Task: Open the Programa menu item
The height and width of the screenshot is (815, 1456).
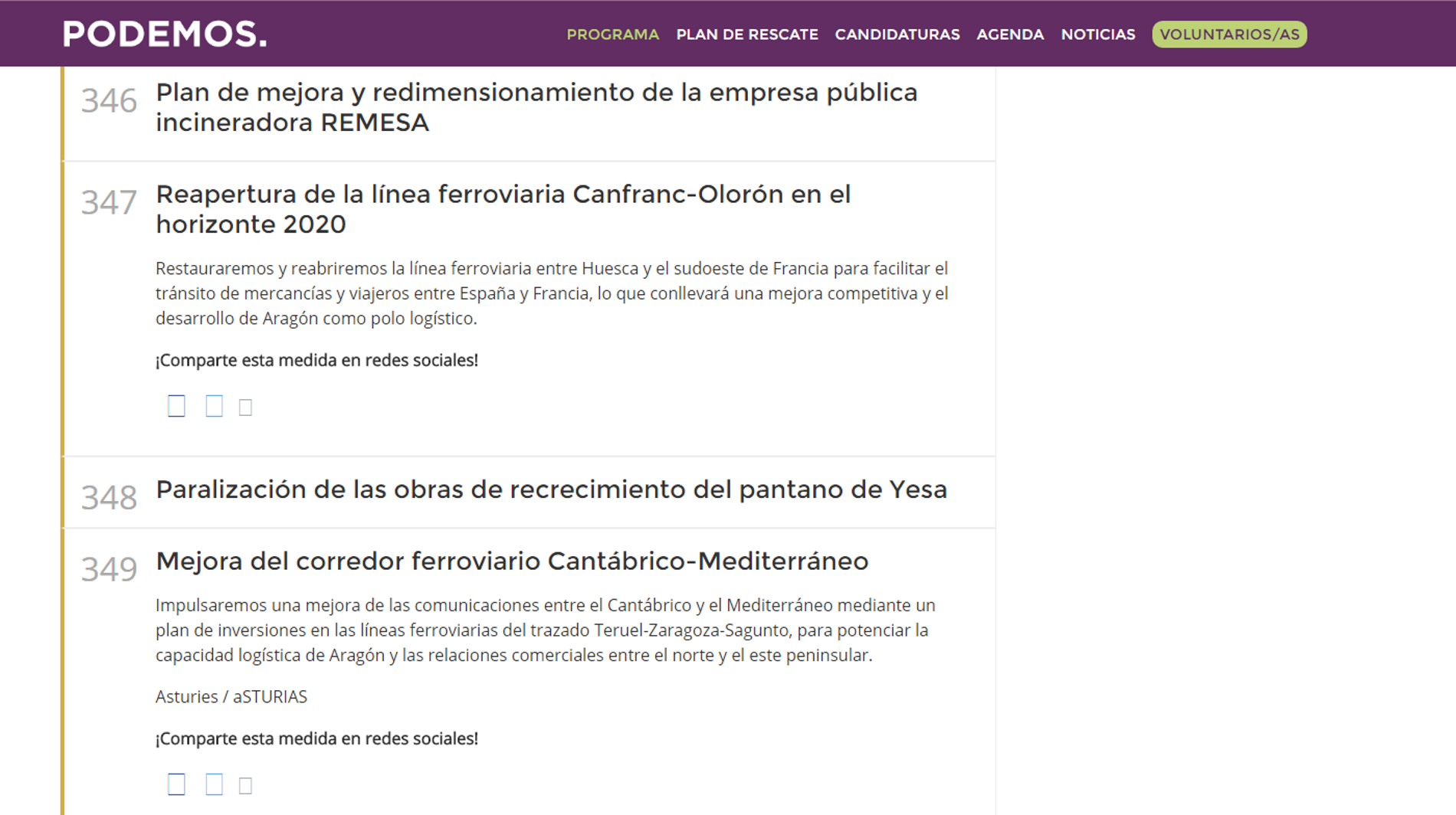Action: pyautogui.click(x=612, y=34)
